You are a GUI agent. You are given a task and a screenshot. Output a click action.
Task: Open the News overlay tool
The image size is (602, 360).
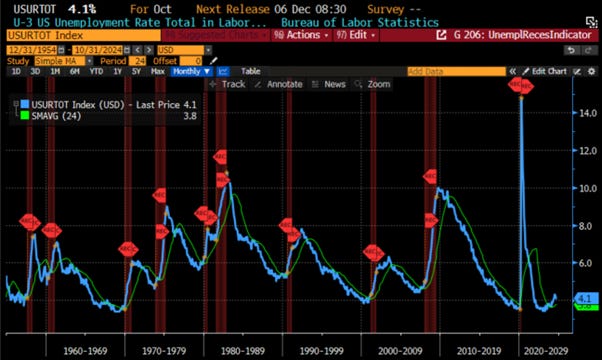tap(329, 84)
